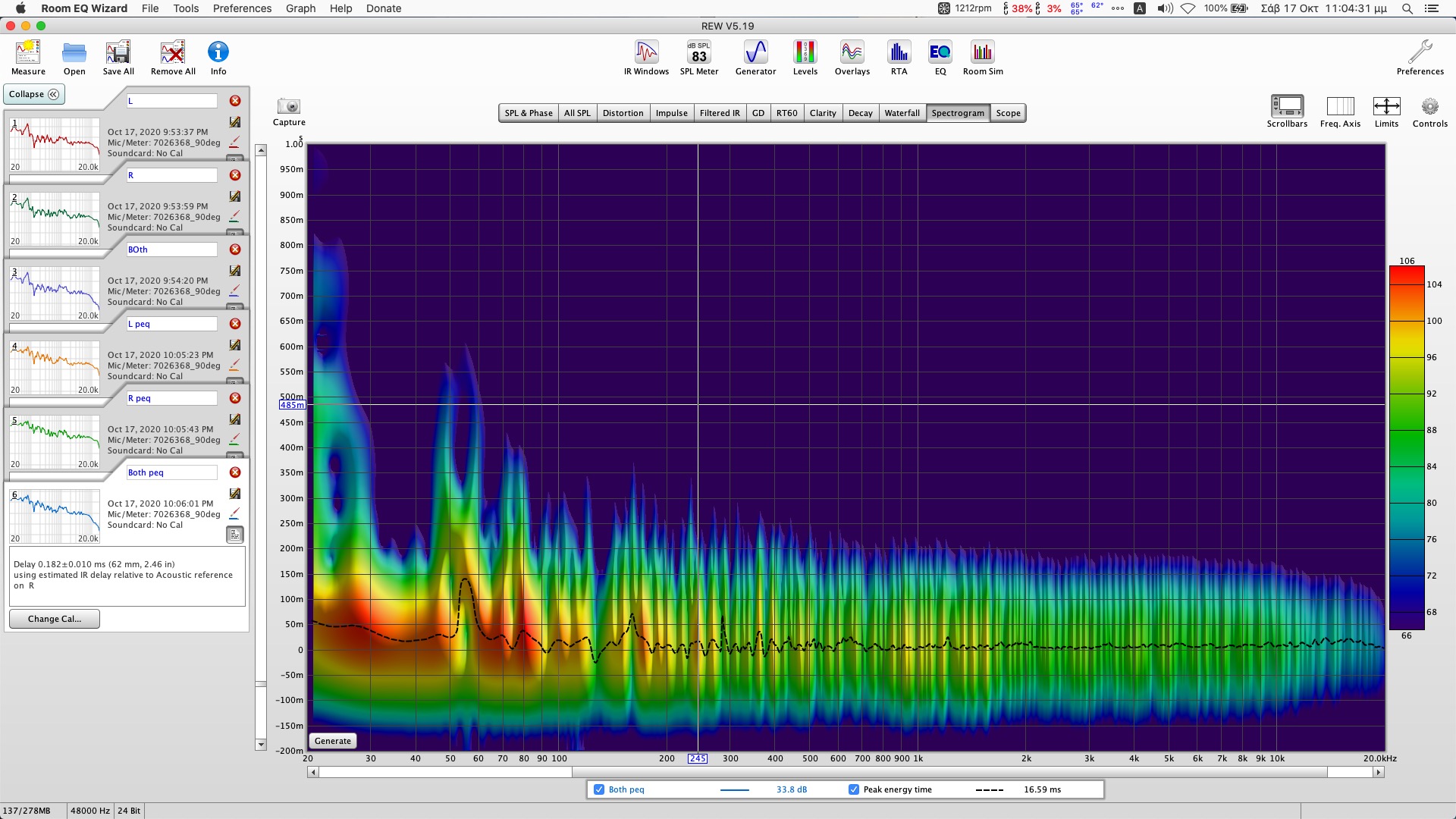Open spectrogram Controls
1456x819 pixels.
pyautogui.click(x=1430, y=111)
